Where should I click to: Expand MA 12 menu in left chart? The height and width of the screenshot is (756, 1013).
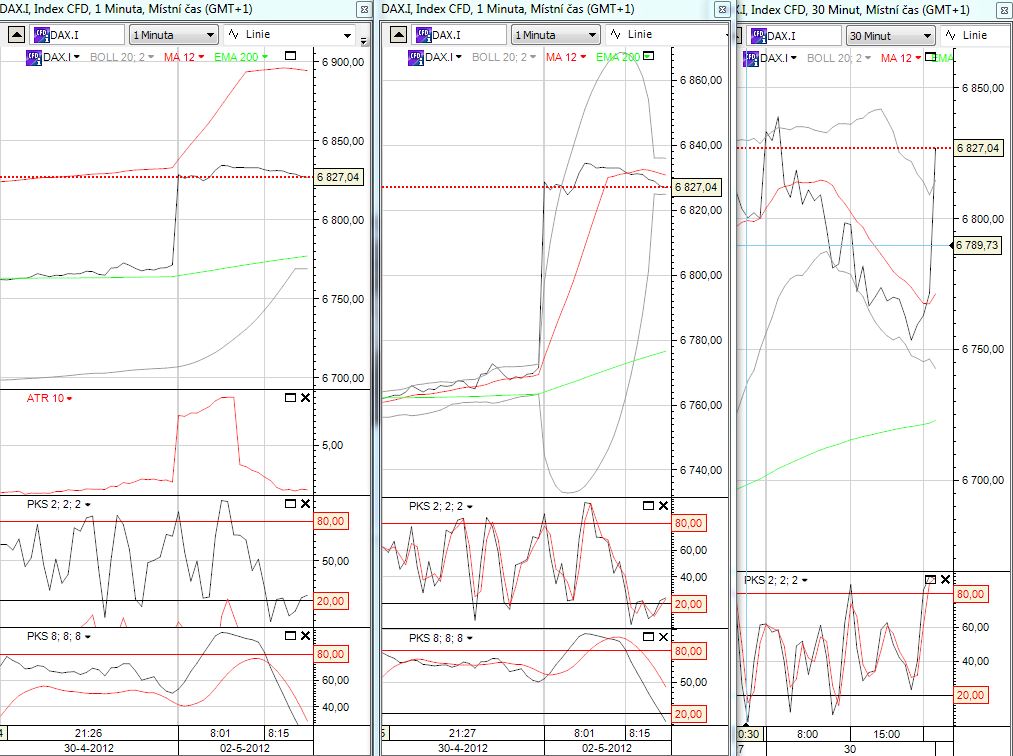tap(201, 57)
